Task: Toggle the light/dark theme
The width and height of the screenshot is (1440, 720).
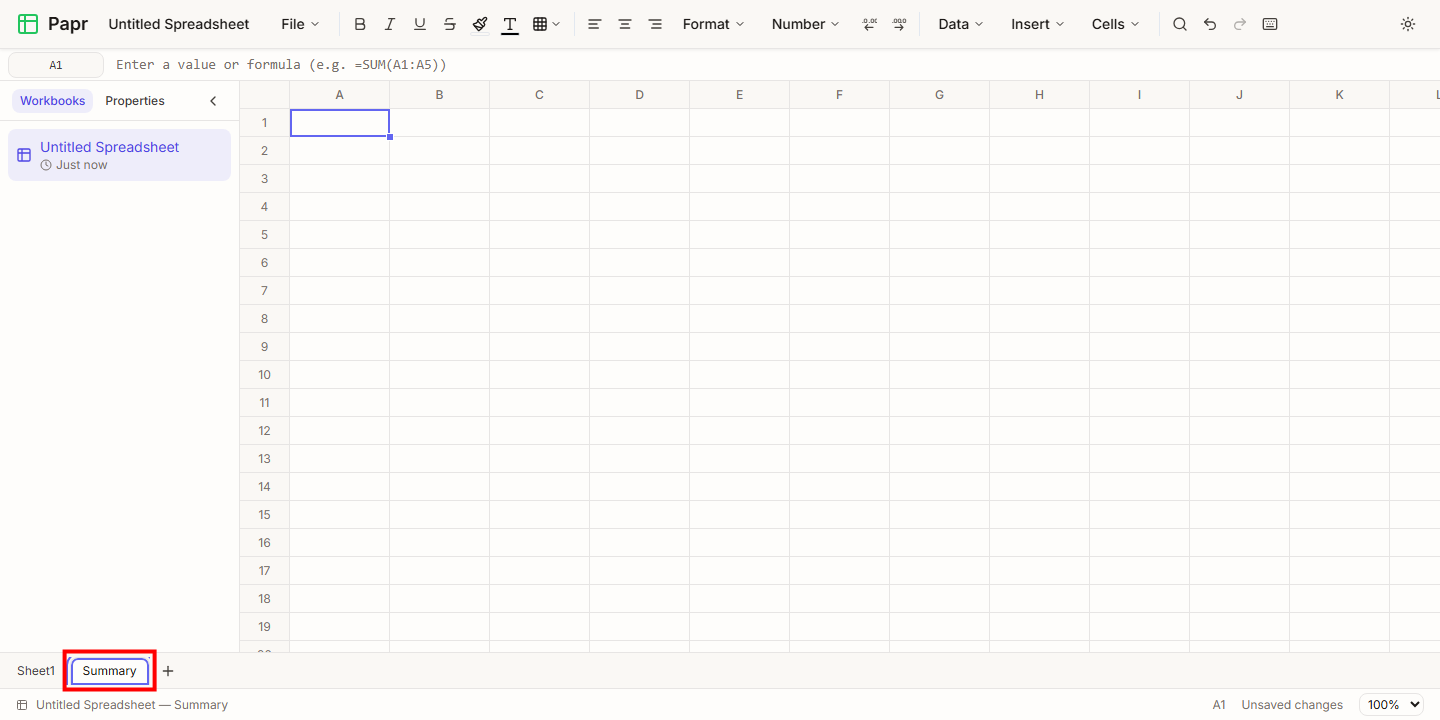Action: pyautogui.click(x=1408, y=24)
